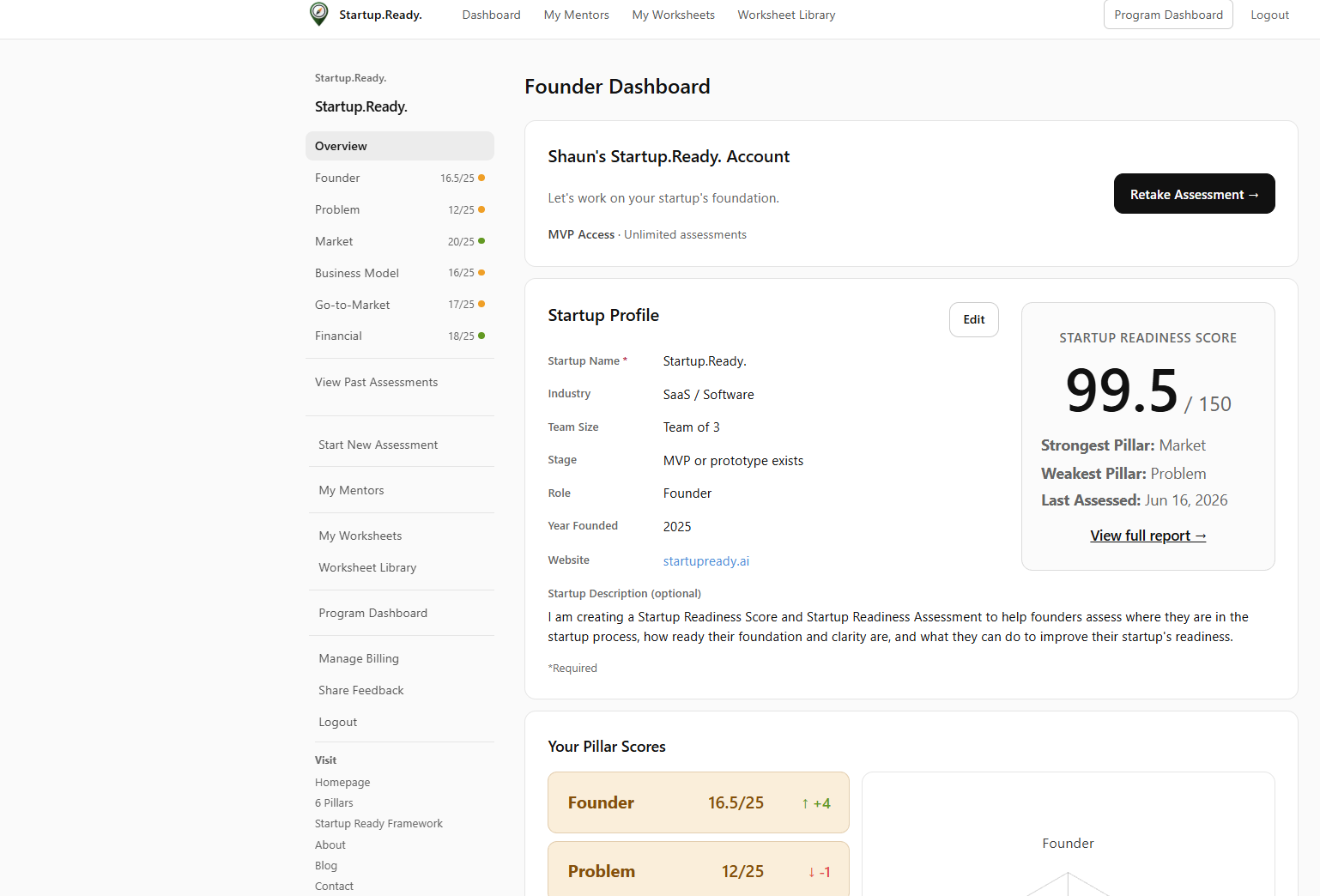Click Share Feedback in sidebar

click(360, 690)
